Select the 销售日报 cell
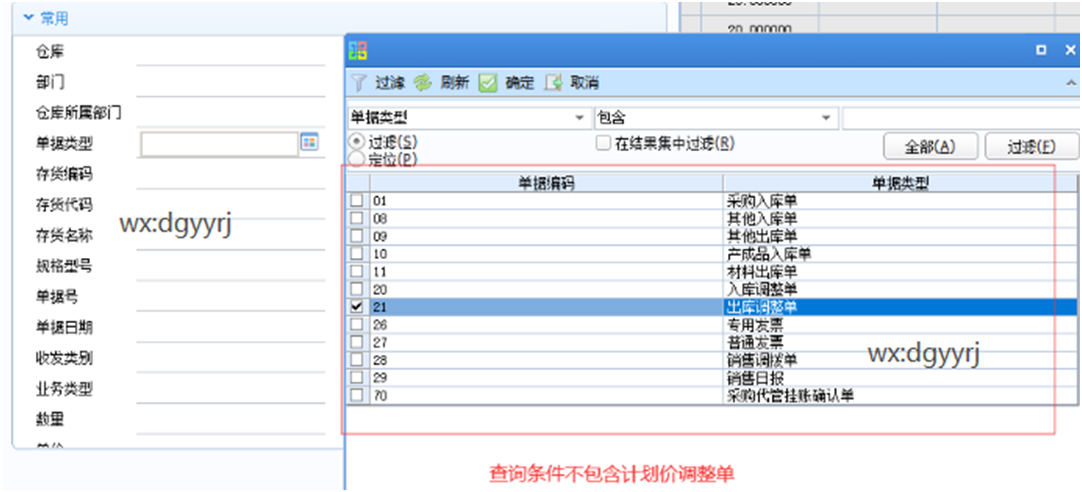 (901, 377)
